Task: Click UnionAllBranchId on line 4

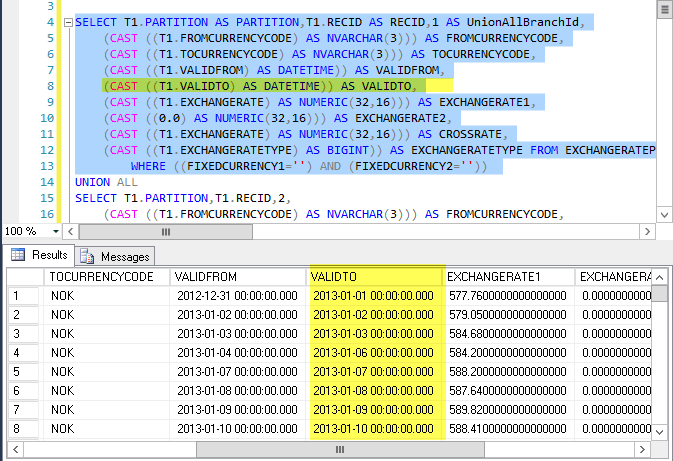Action: (x=522, y=22)
